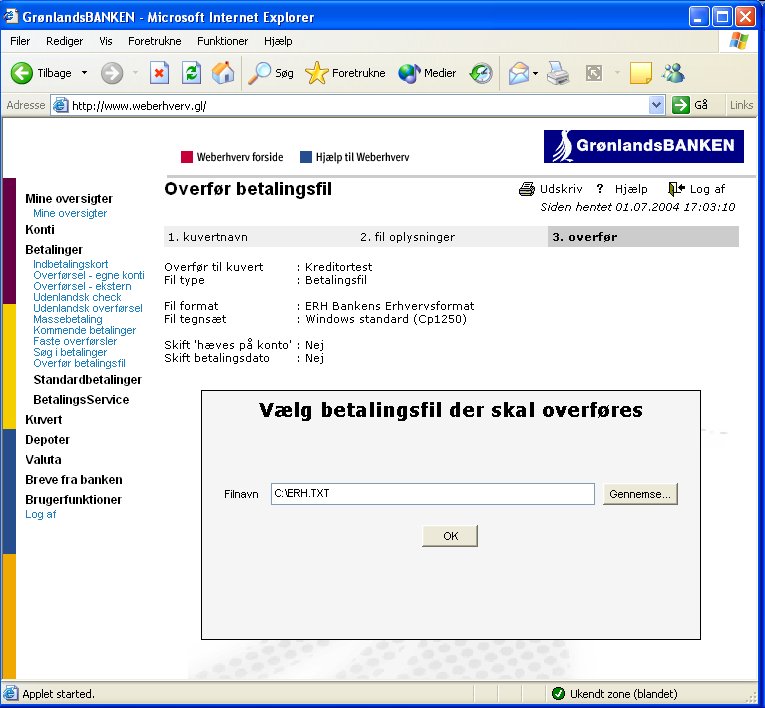Expand the Standardbetalinger section
This screenshot has width=765, height=708.
87,380
